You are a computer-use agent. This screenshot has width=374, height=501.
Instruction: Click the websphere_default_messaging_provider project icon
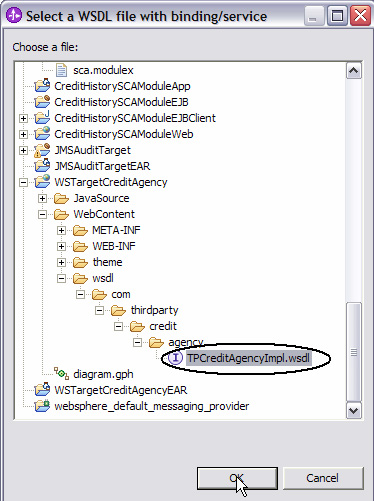42,406
